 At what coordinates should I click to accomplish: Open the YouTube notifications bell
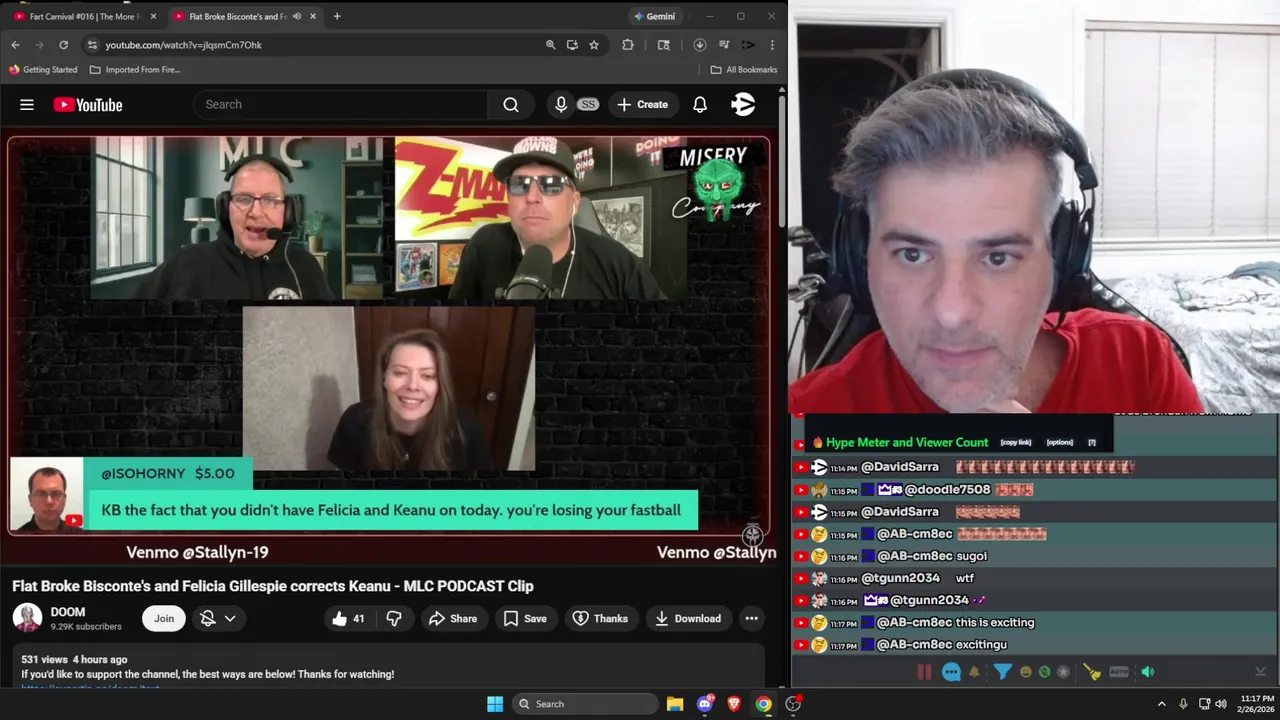click(x=700, y=104)
